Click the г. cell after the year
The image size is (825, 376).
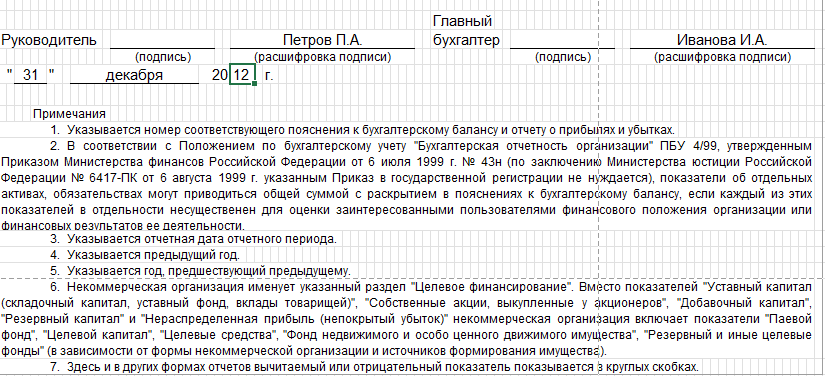pyautogui.click(x=269, y=75)
